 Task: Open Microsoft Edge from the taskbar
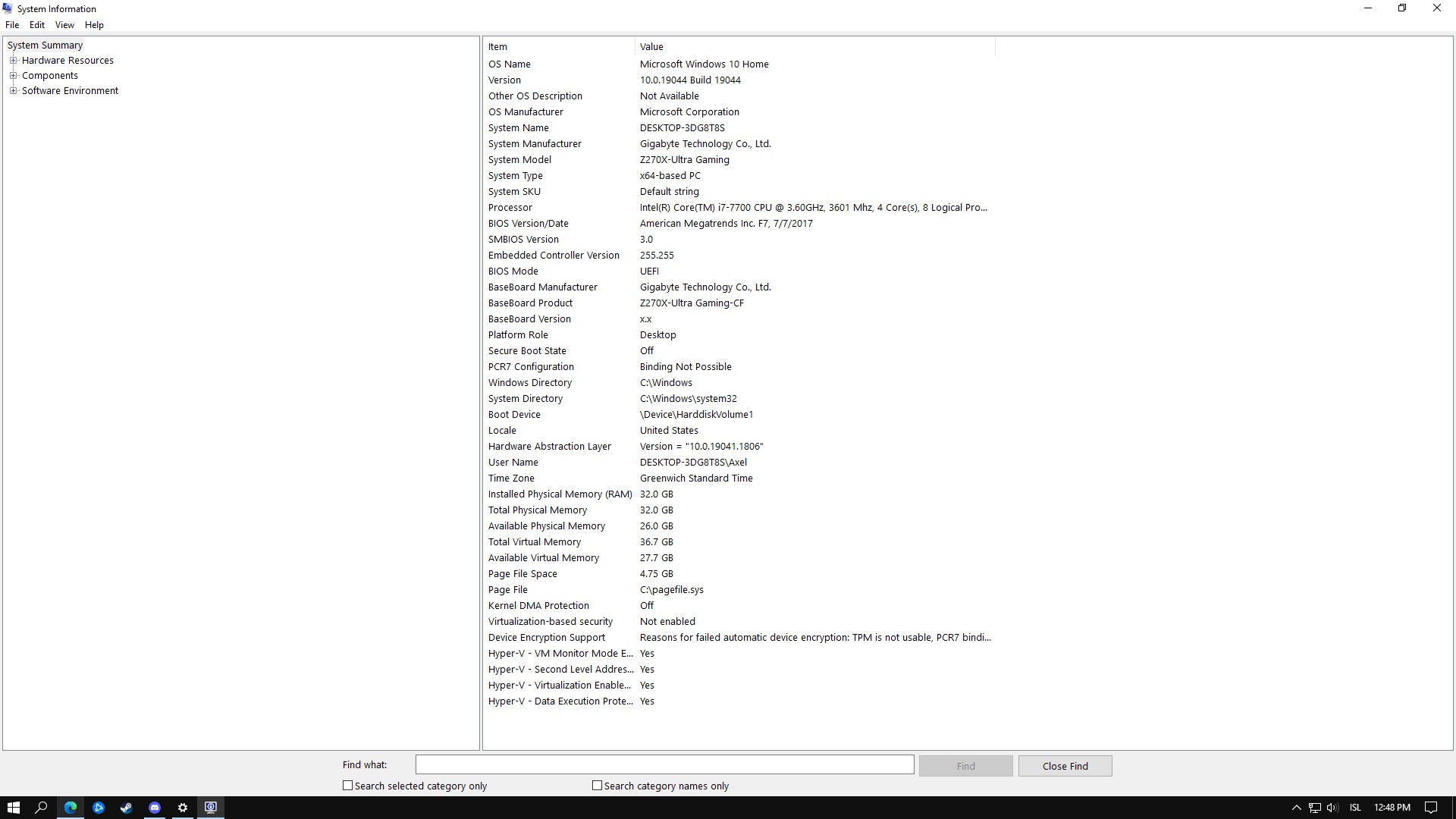(71, 808)
